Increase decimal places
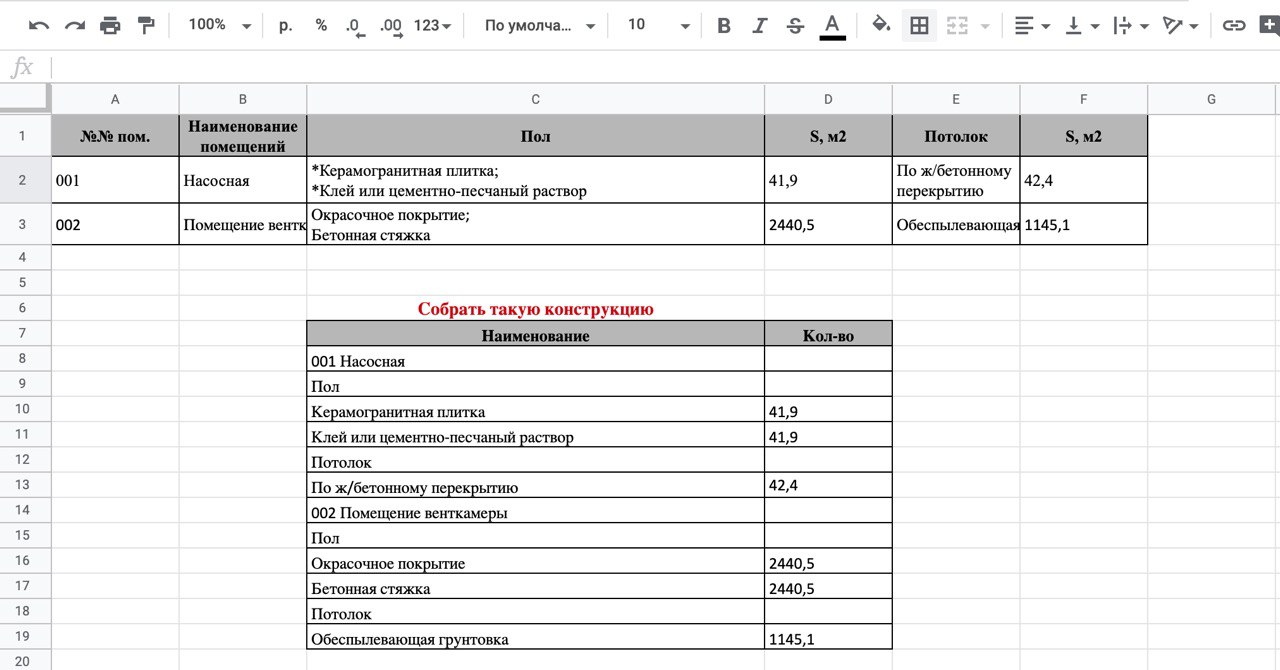Viewport: 1280px width, 670px height. click(391, 25)
